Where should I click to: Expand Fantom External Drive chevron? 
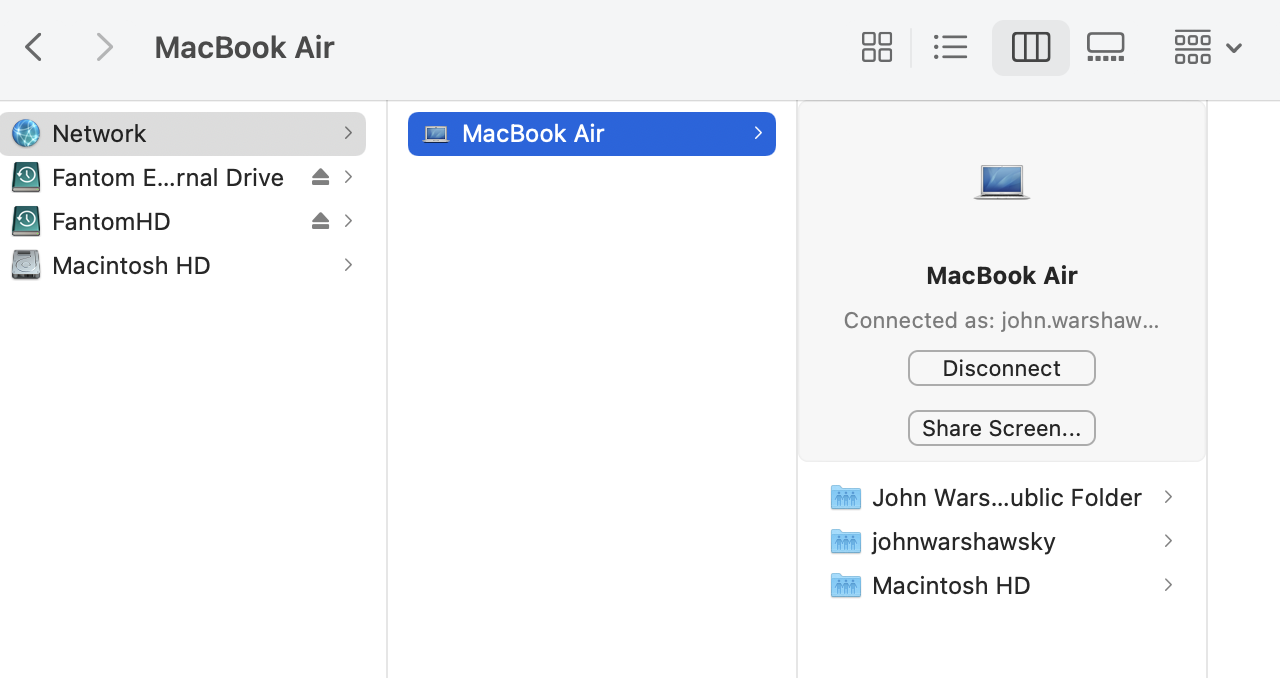(x=348, y=177)
